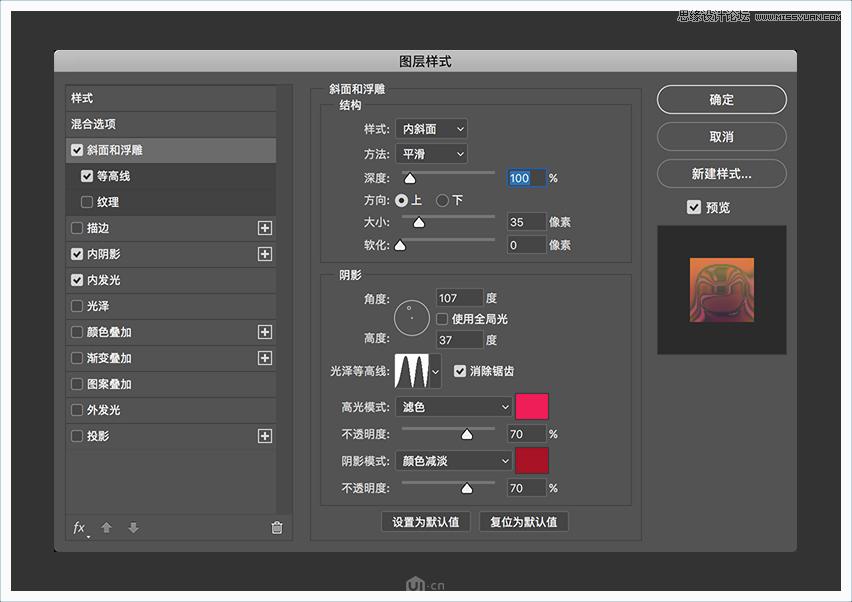
Task: Click the down arrow to move effect down
Action: [133, 528]
